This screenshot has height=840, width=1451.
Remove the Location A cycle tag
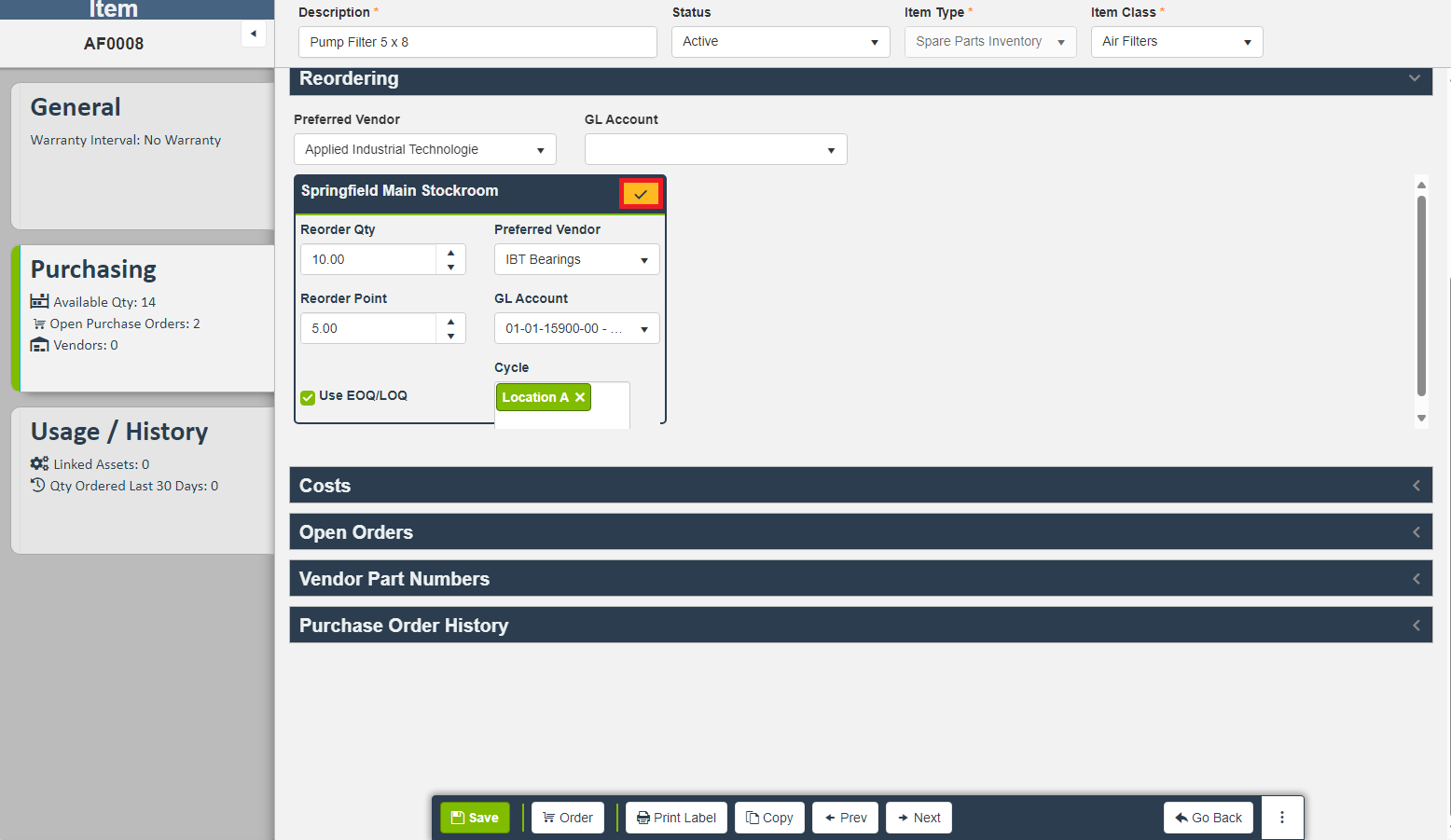[x=580, y=397]
